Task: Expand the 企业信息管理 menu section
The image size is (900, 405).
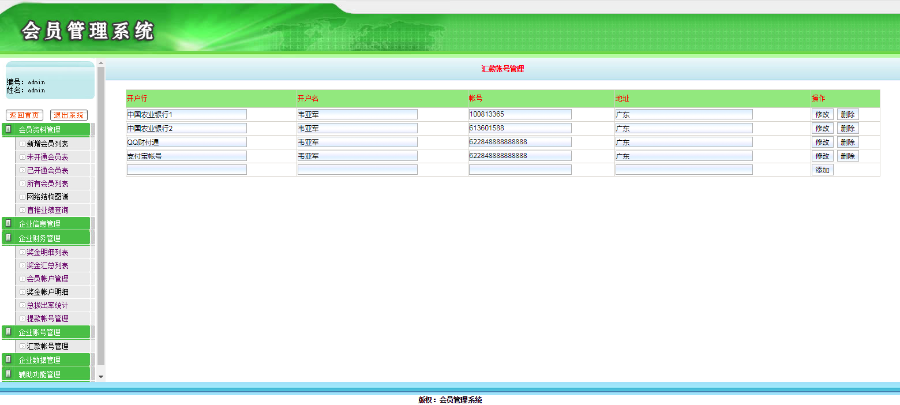Action: (x=39, y=224)
